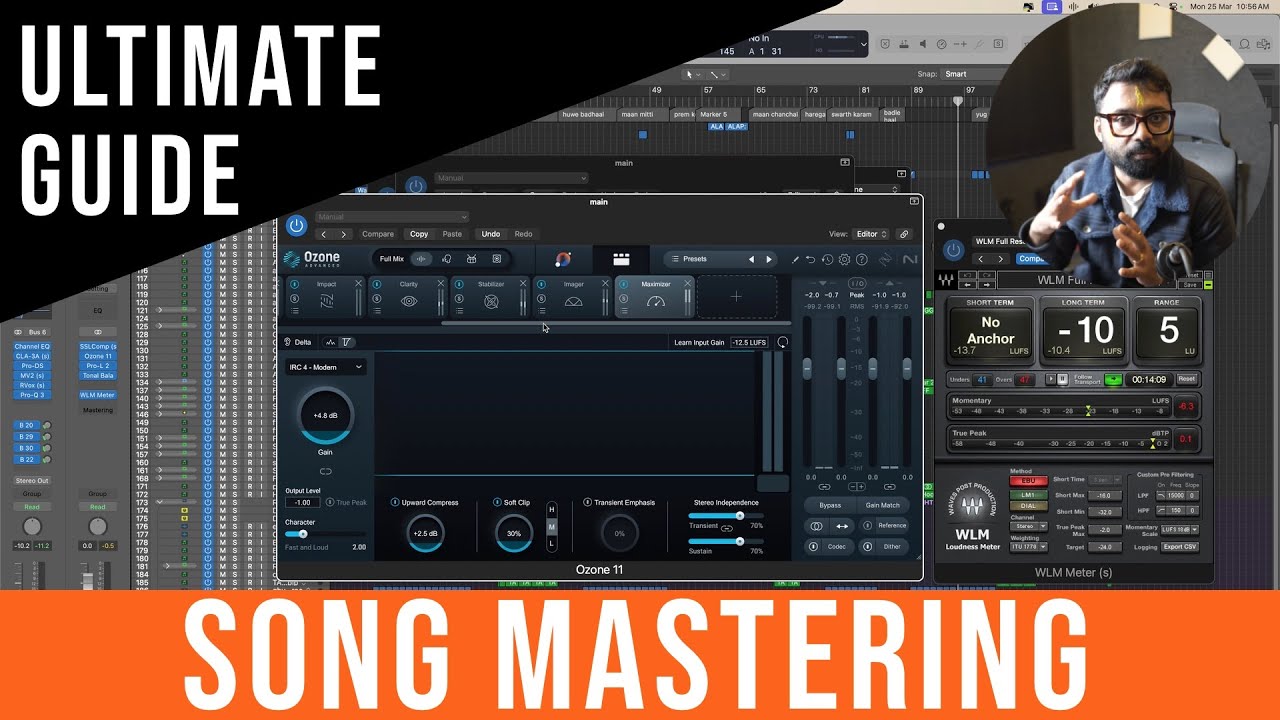The height and width of the screenshot is (720, 1280).
Task: Select Soft Clip M mode
Action: pyautogui.click(x=551, y=526)
